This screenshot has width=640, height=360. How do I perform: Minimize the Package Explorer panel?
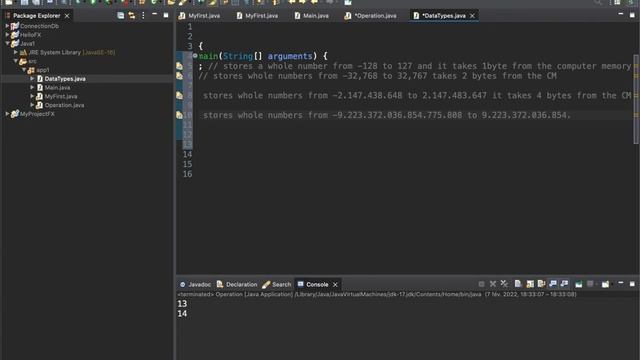[154, 15]
